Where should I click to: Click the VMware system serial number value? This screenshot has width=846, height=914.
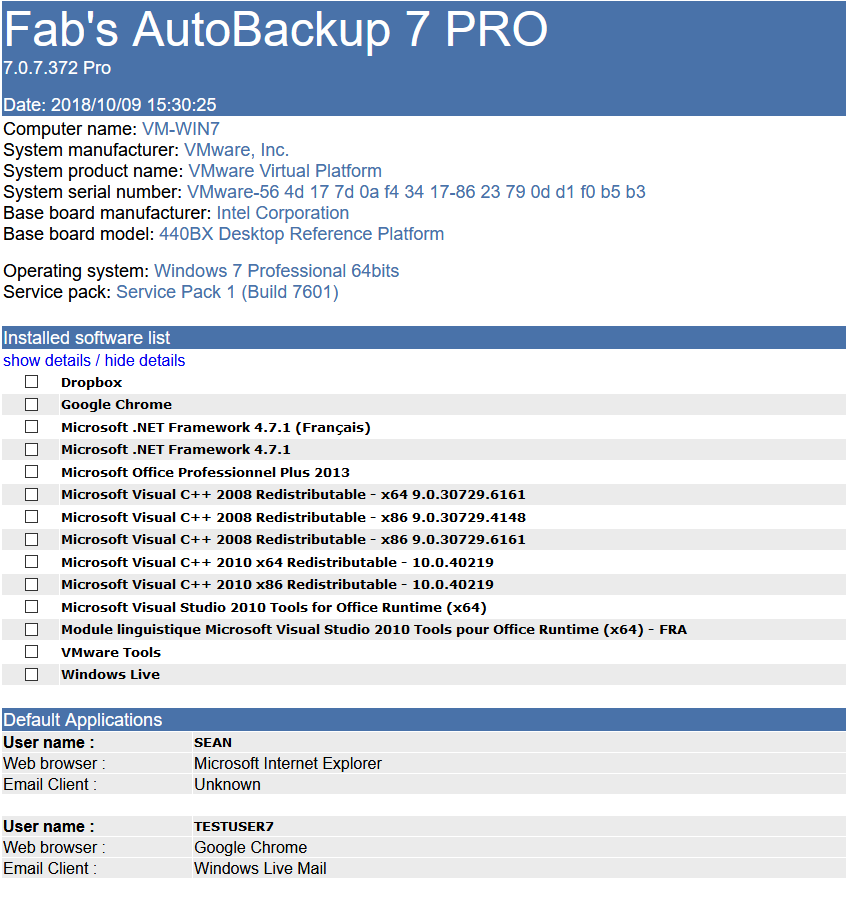[x=416, y=192]
